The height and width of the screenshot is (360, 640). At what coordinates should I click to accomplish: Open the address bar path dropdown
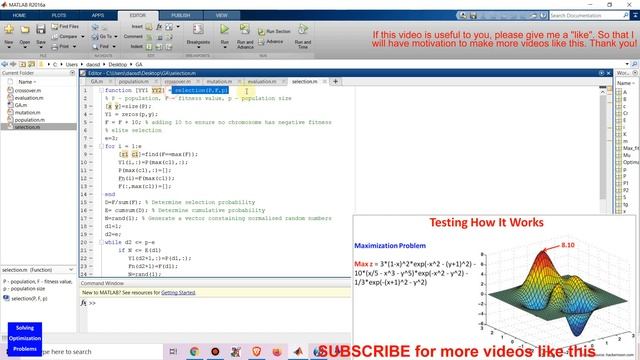pos(627,64)
